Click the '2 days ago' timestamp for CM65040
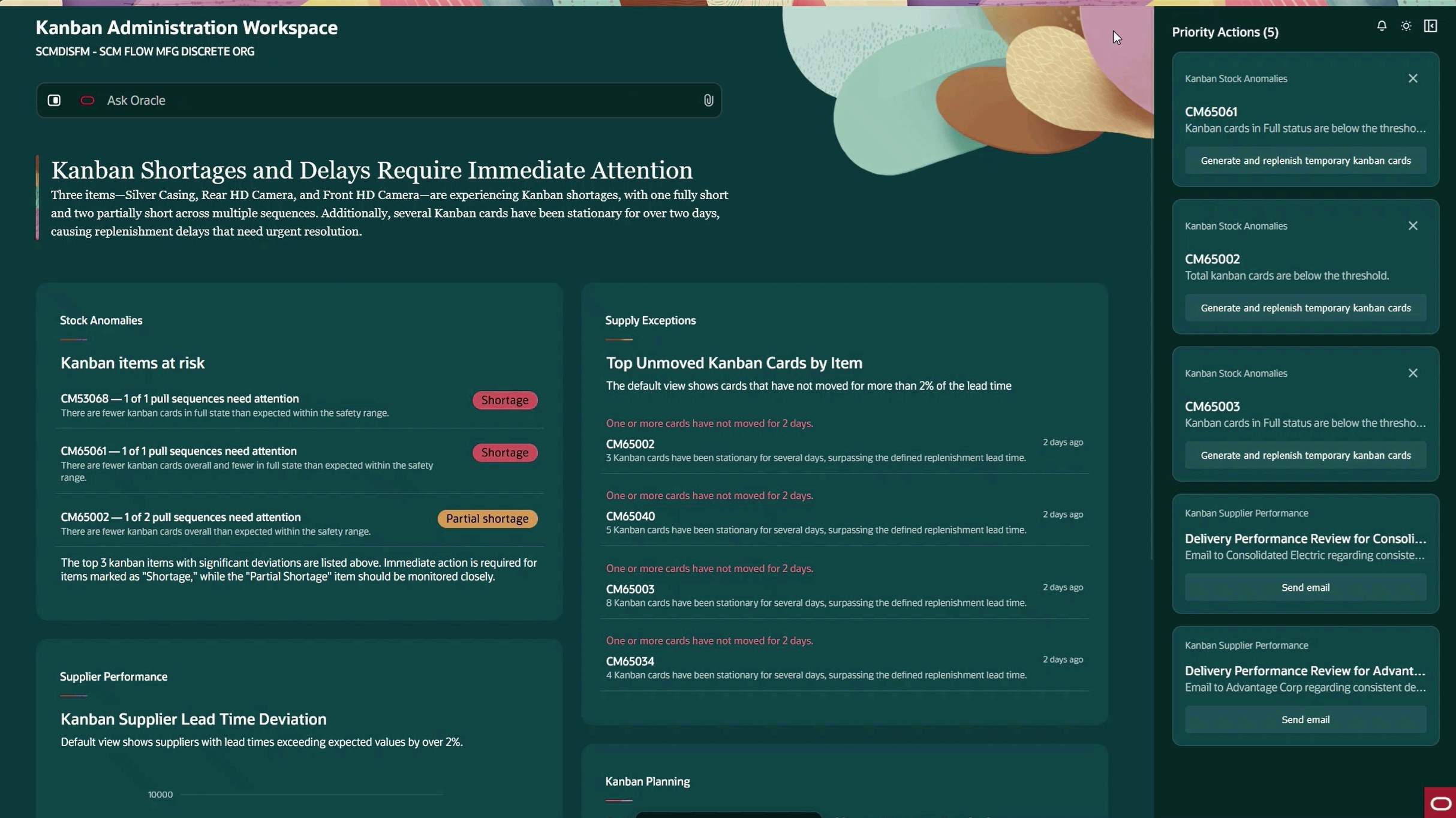The width and height of the screenshot is (1456, 818). (x=1063, y=515)
